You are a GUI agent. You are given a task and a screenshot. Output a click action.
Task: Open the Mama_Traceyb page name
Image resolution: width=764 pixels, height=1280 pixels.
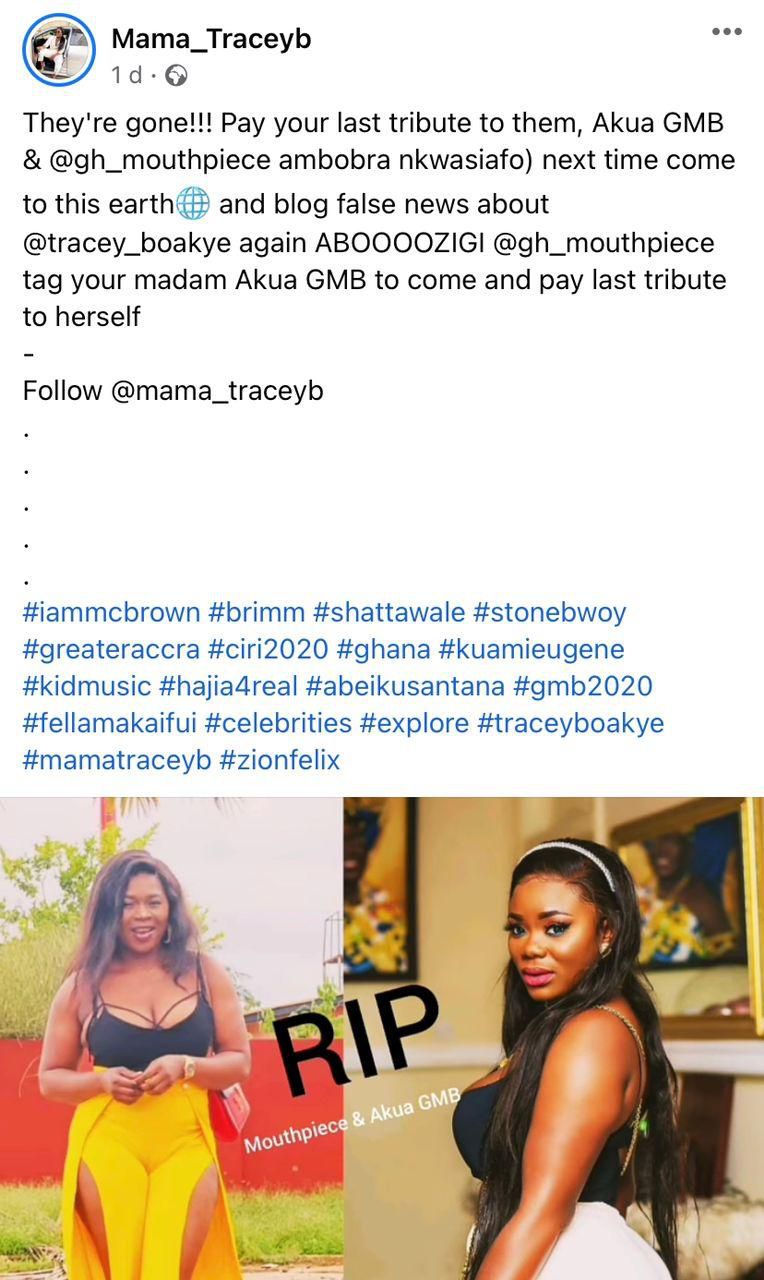click(x=211, y=39)
